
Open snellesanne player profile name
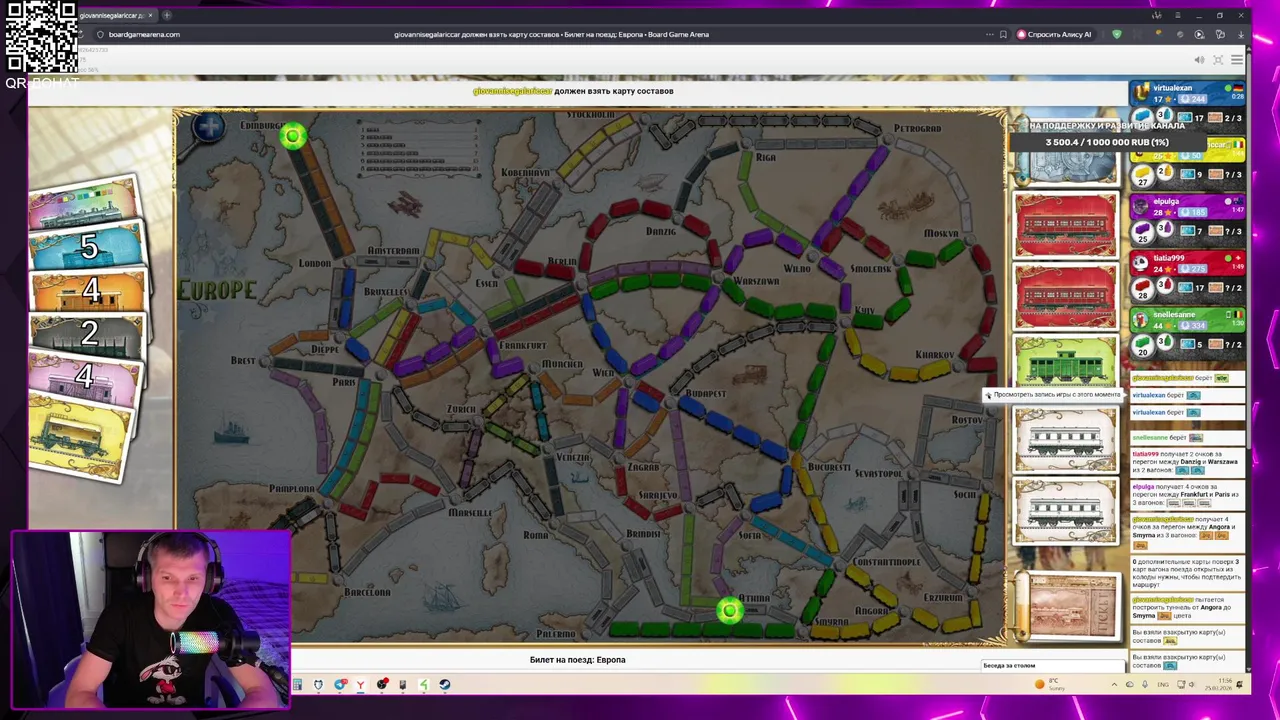coord(1174,314)
